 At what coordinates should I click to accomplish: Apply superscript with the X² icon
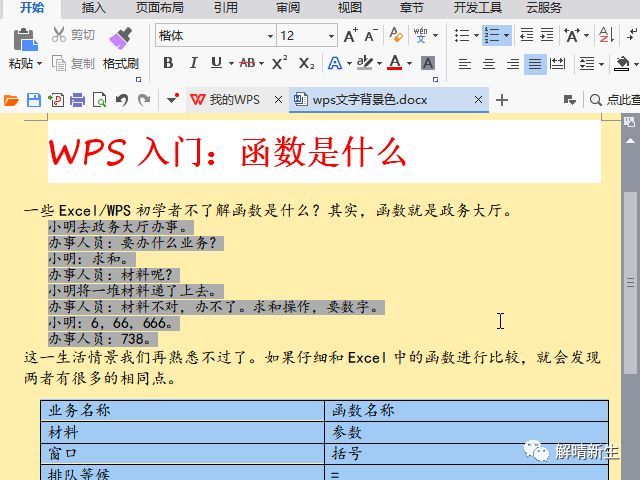(x=279, y=63)
